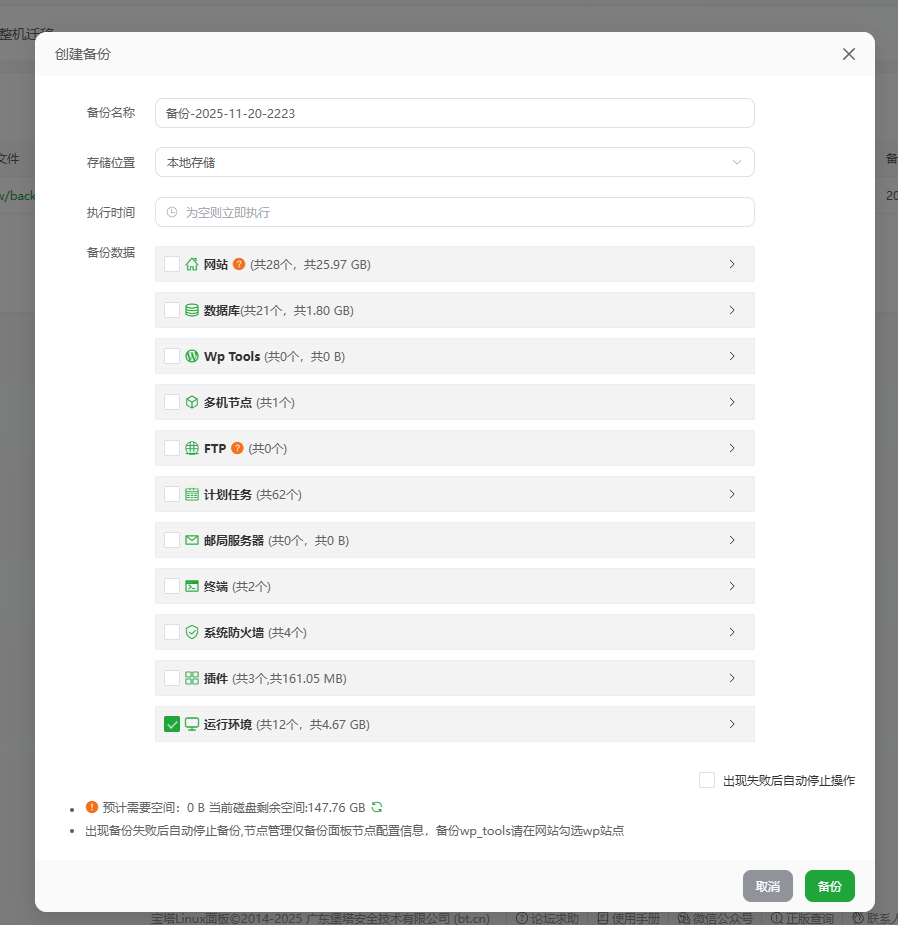
Task: Click the 计划任务 calendar icon
Action: coord(193,493)
